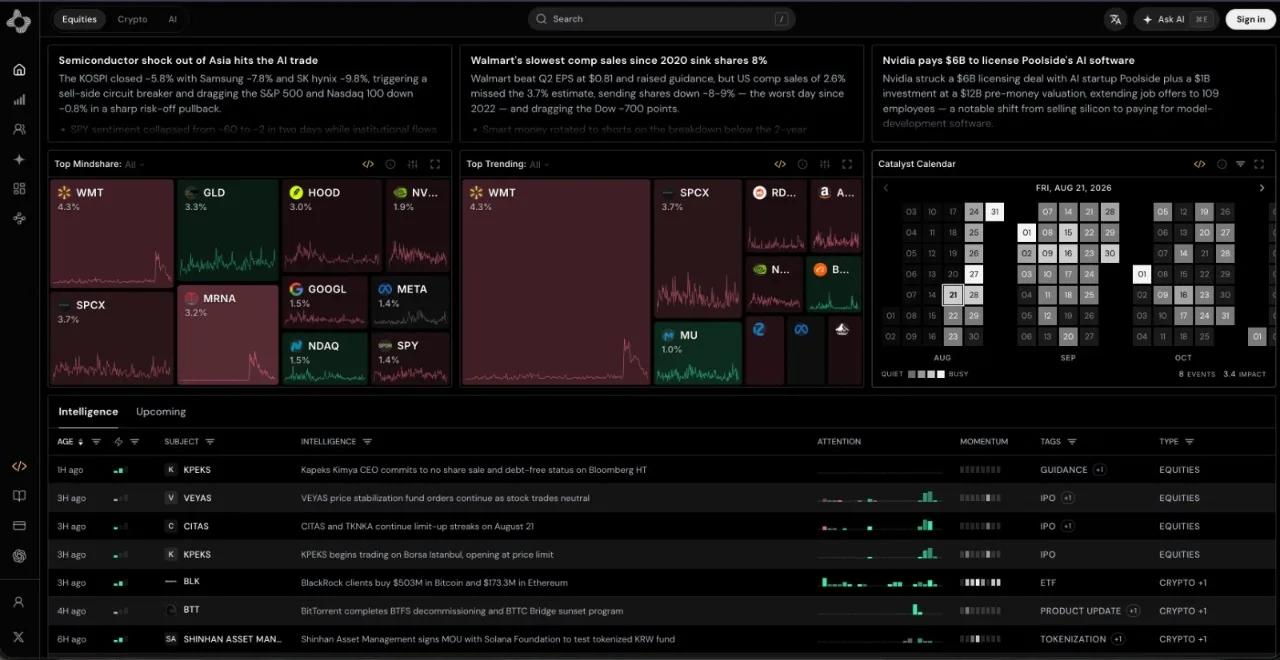Click the Sign in button
Screen dimensions: 1280x660
[x=1250, y=19]
